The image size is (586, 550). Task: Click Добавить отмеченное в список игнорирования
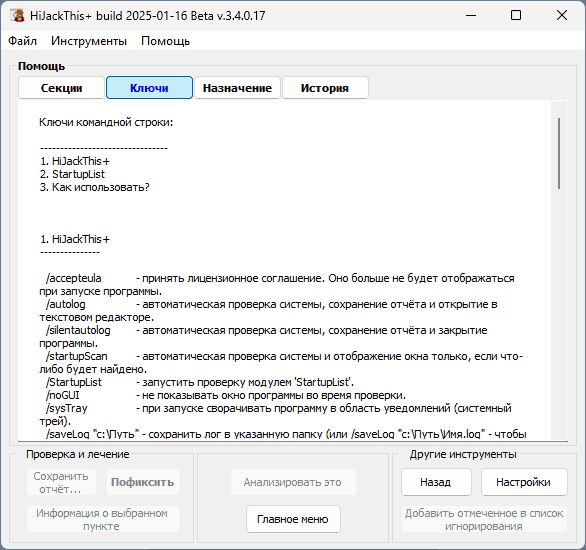pos(484,519)
